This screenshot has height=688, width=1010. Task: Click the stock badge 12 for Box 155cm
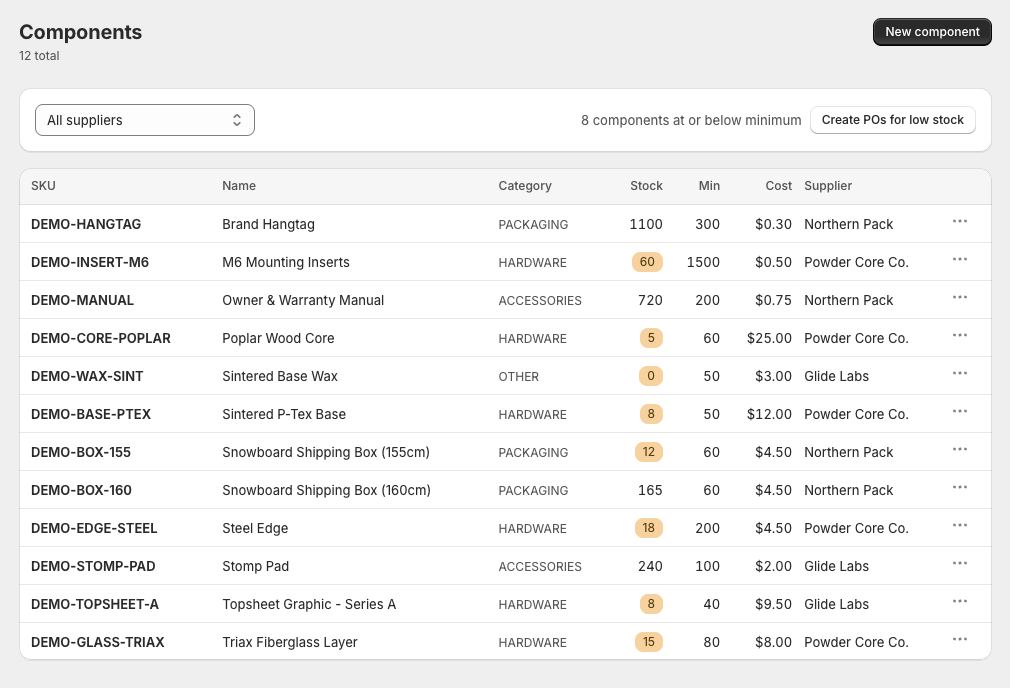click(649, 452)
